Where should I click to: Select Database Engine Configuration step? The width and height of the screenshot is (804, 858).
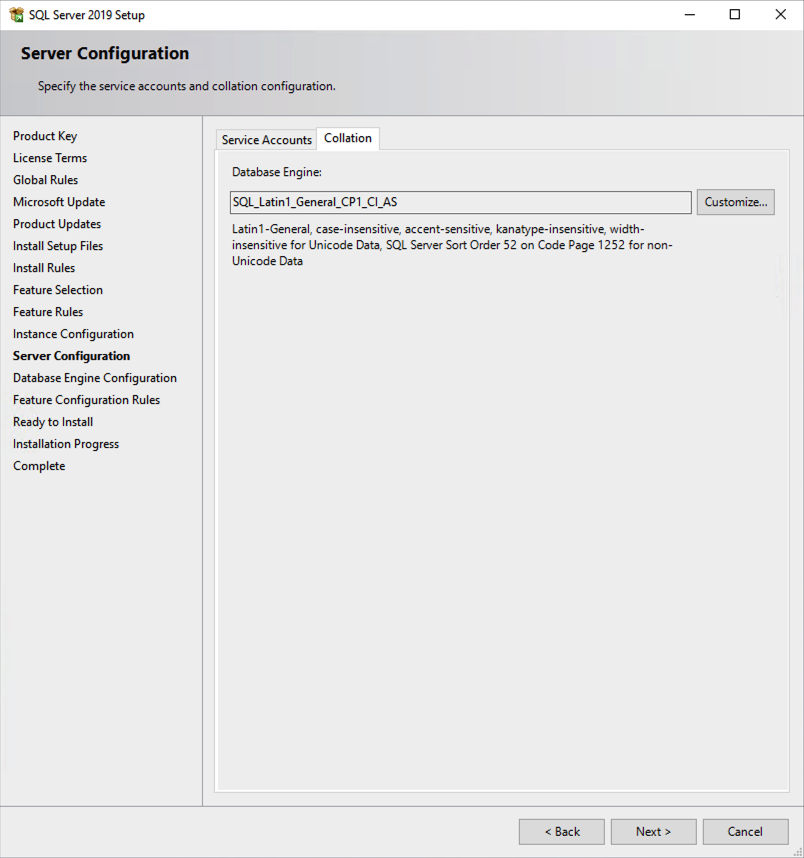pyautogui.click(x=95, y=378)
